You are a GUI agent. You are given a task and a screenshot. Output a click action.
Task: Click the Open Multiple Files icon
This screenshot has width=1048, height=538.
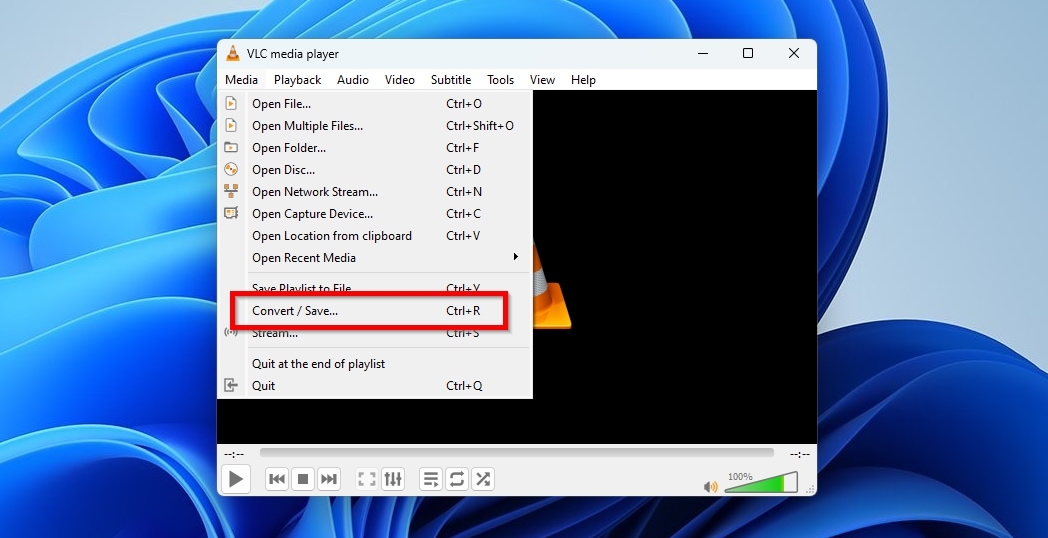231,126
